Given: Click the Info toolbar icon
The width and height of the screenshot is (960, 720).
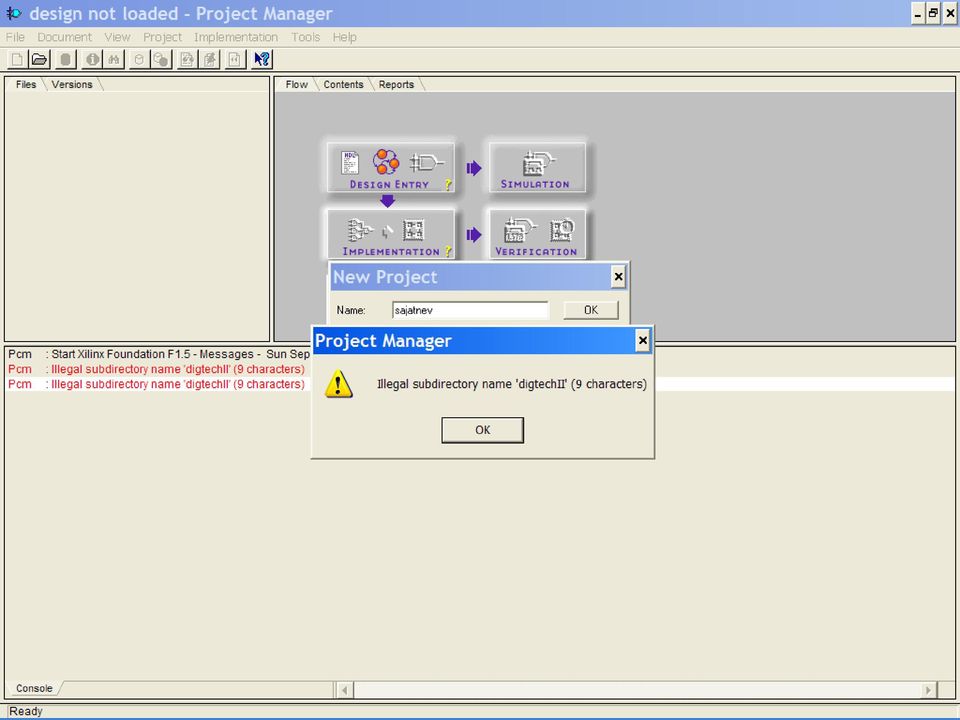Looking at the screenshot, I should (92, 59).
